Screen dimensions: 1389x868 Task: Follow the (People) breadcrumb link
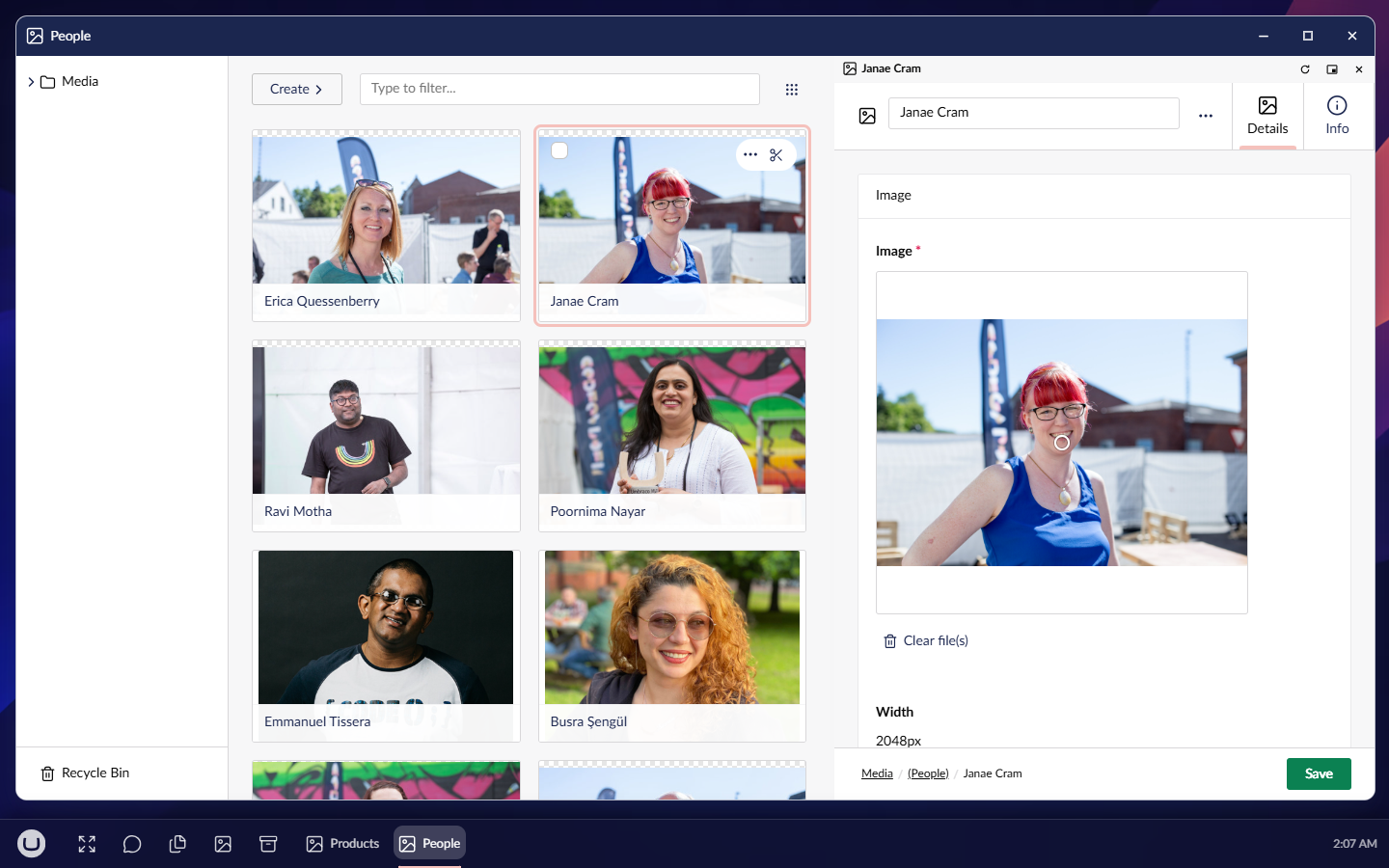[x=928, y=773]
